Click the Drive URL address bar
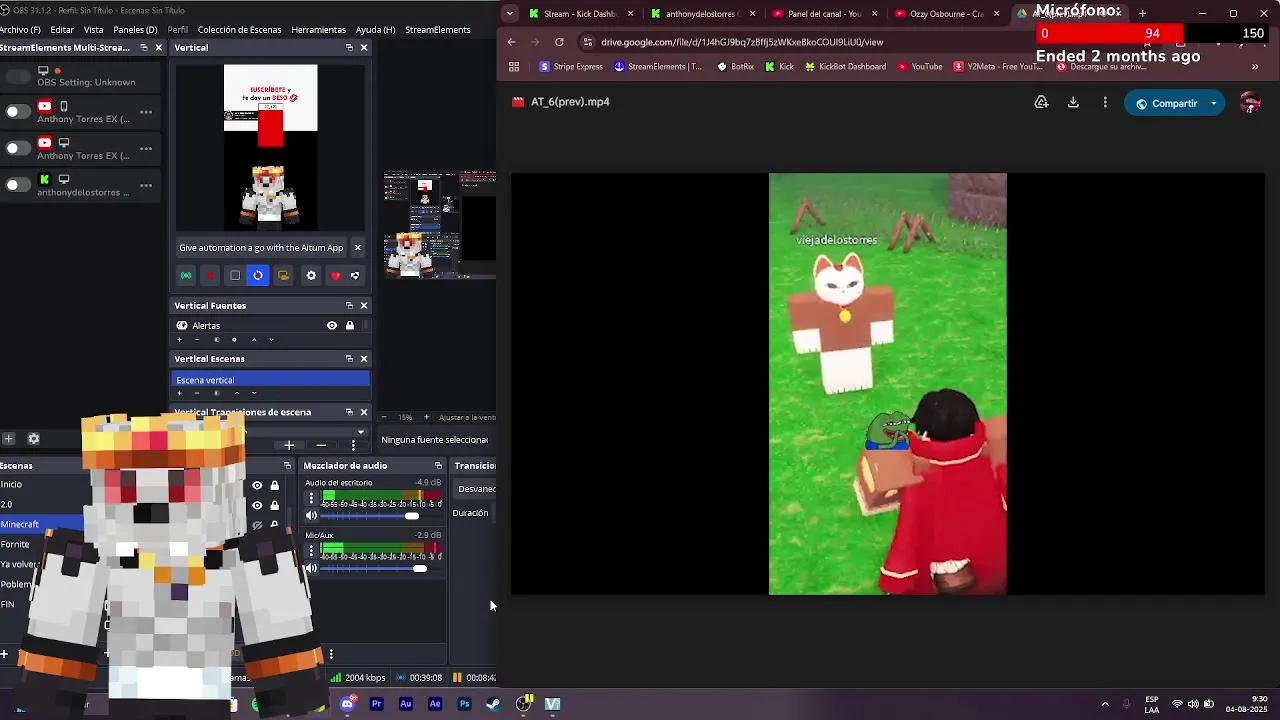Viewport: 1280px width, 720px height. click(x=742, y=42)
